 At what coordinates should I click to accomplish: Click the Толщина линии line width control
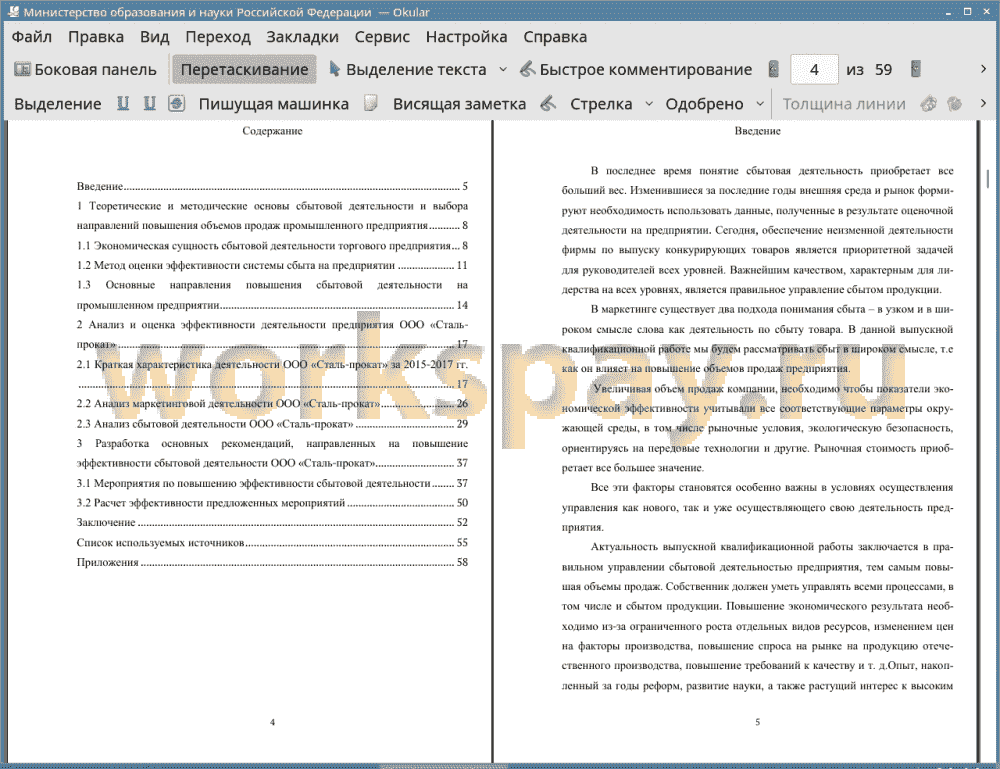point(844,104)
